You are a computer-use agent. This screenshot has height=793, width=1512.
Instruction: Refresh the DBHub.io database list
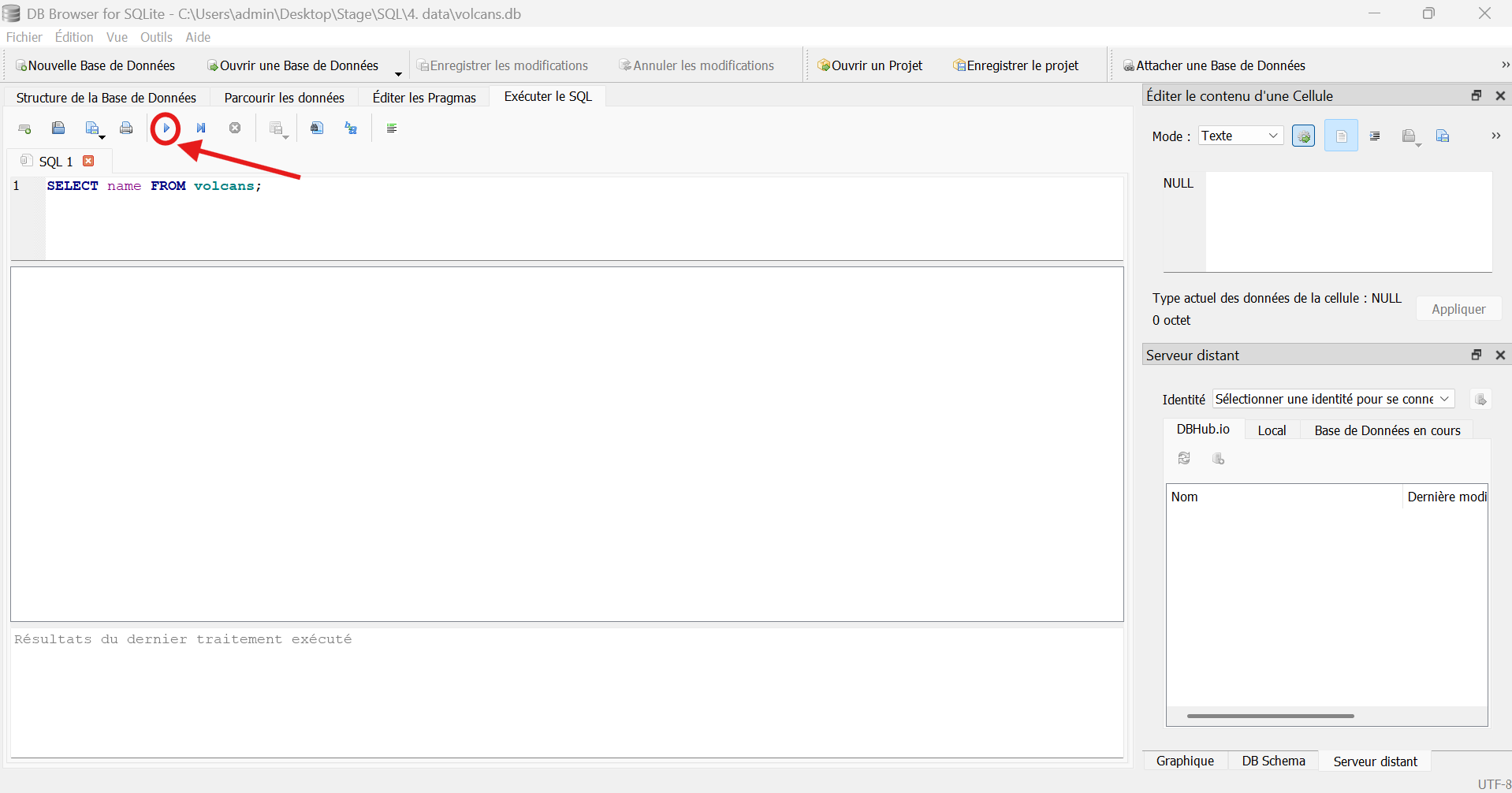coord(1185,458)
